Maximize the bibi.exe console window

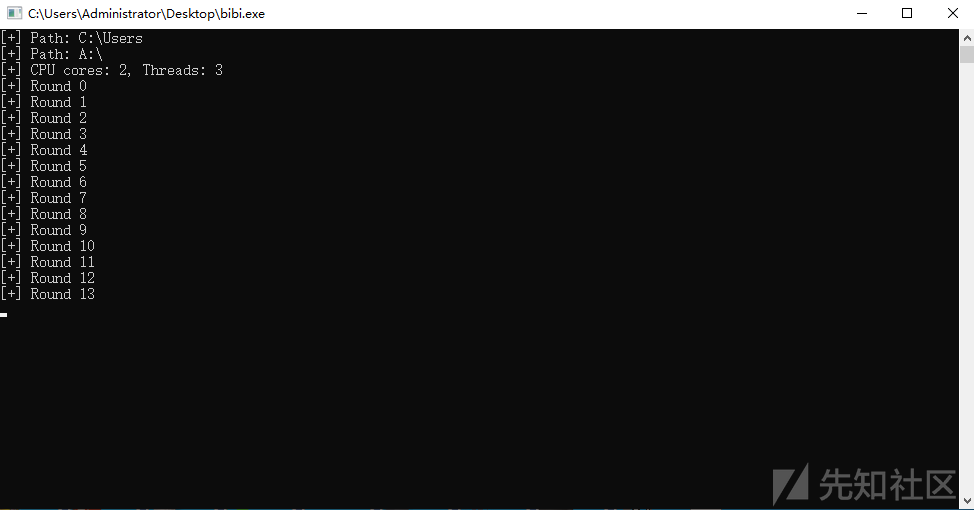[907, 14]
